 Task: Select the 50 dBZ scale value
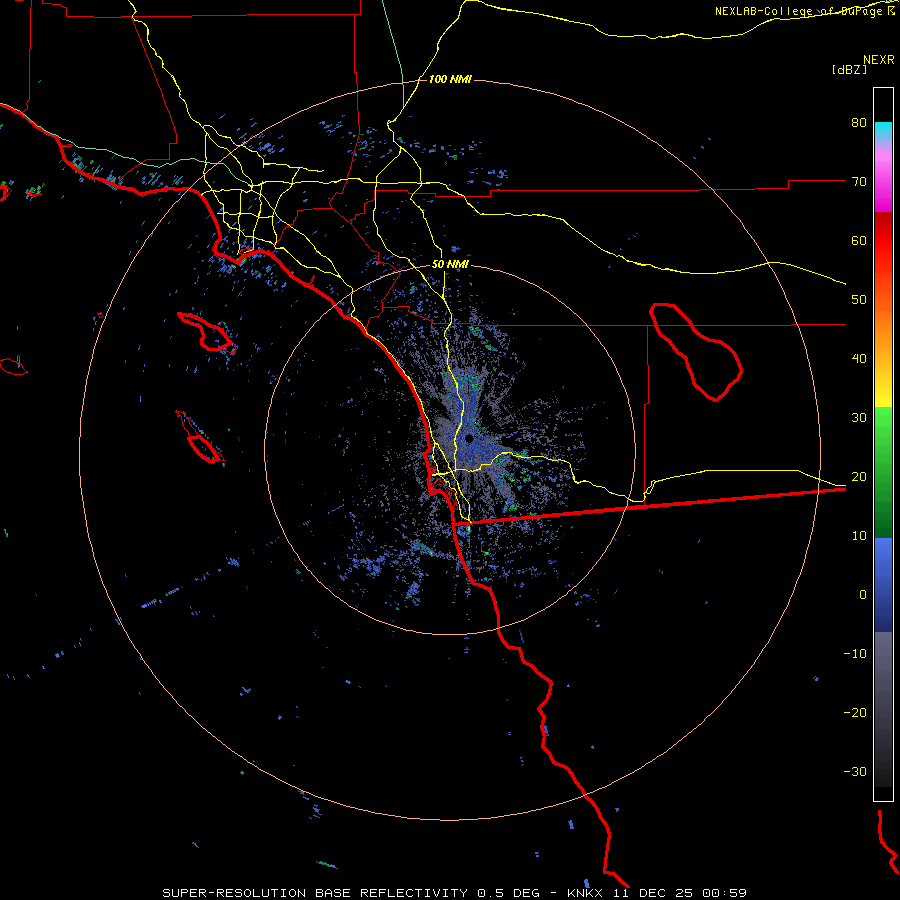859,300
